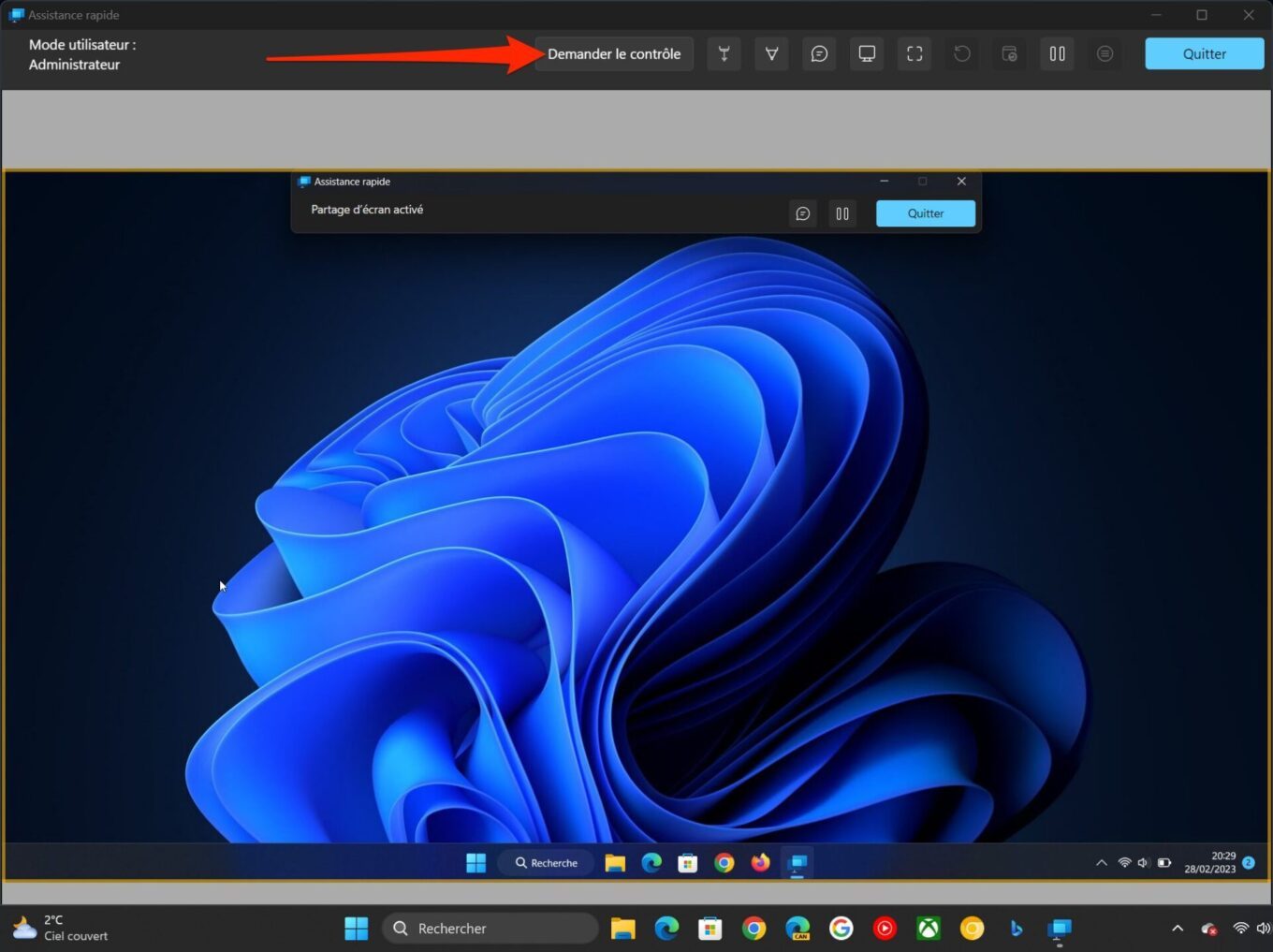Launch Edge Canary on the local taskbar
1273x952 pixels.
(797, 929)
